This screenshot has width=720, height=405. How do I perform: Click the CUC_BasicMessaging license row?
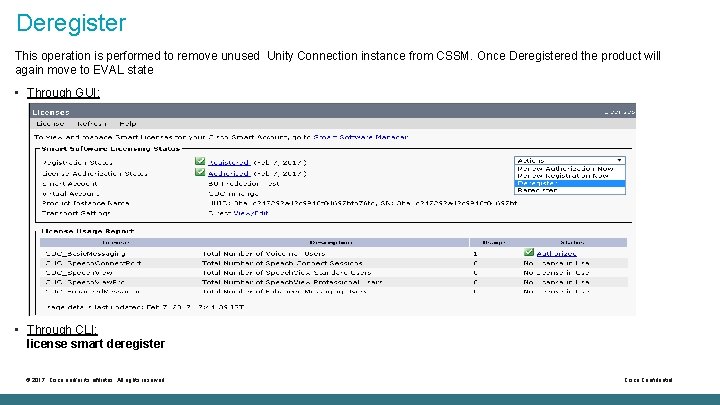click(x=334, y=253)
